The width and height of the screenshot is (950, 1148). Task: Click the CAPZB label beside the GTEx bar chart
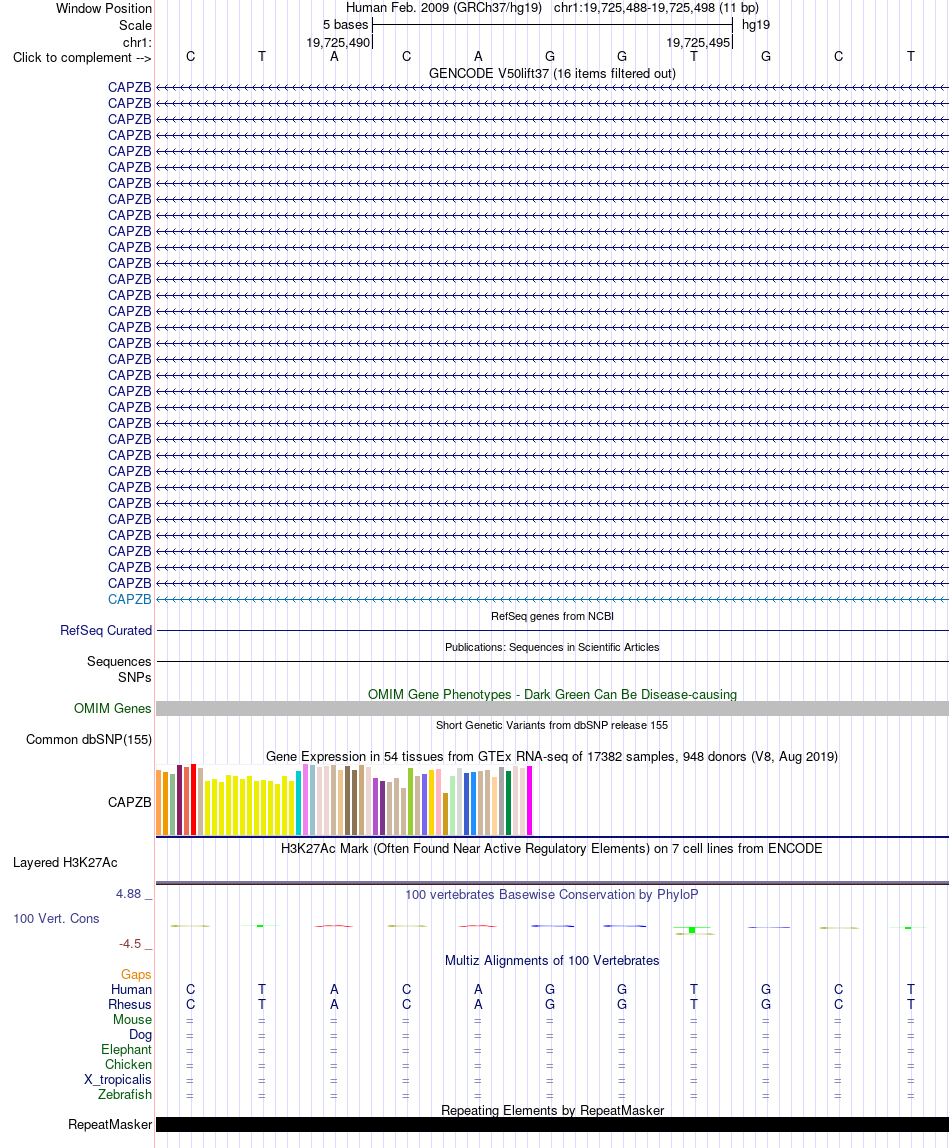[x=130, y=802]
